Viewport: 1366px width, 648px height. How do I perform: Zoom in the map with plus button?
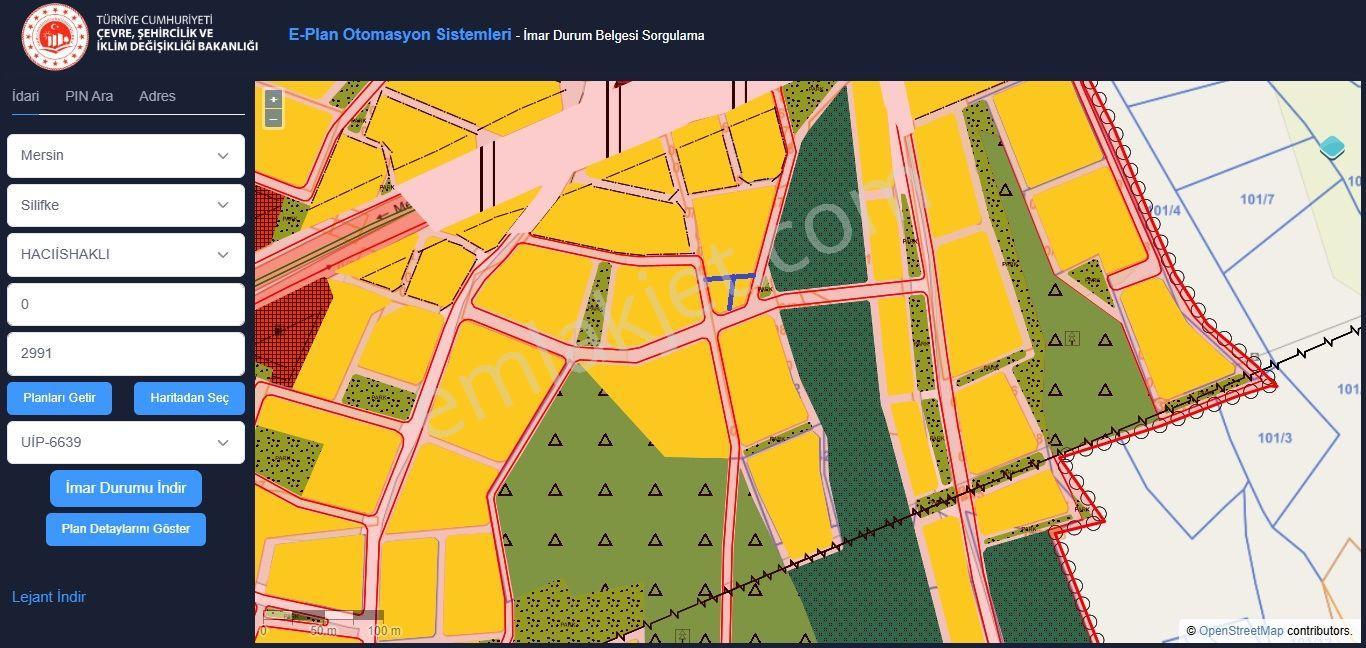(273, 99)
